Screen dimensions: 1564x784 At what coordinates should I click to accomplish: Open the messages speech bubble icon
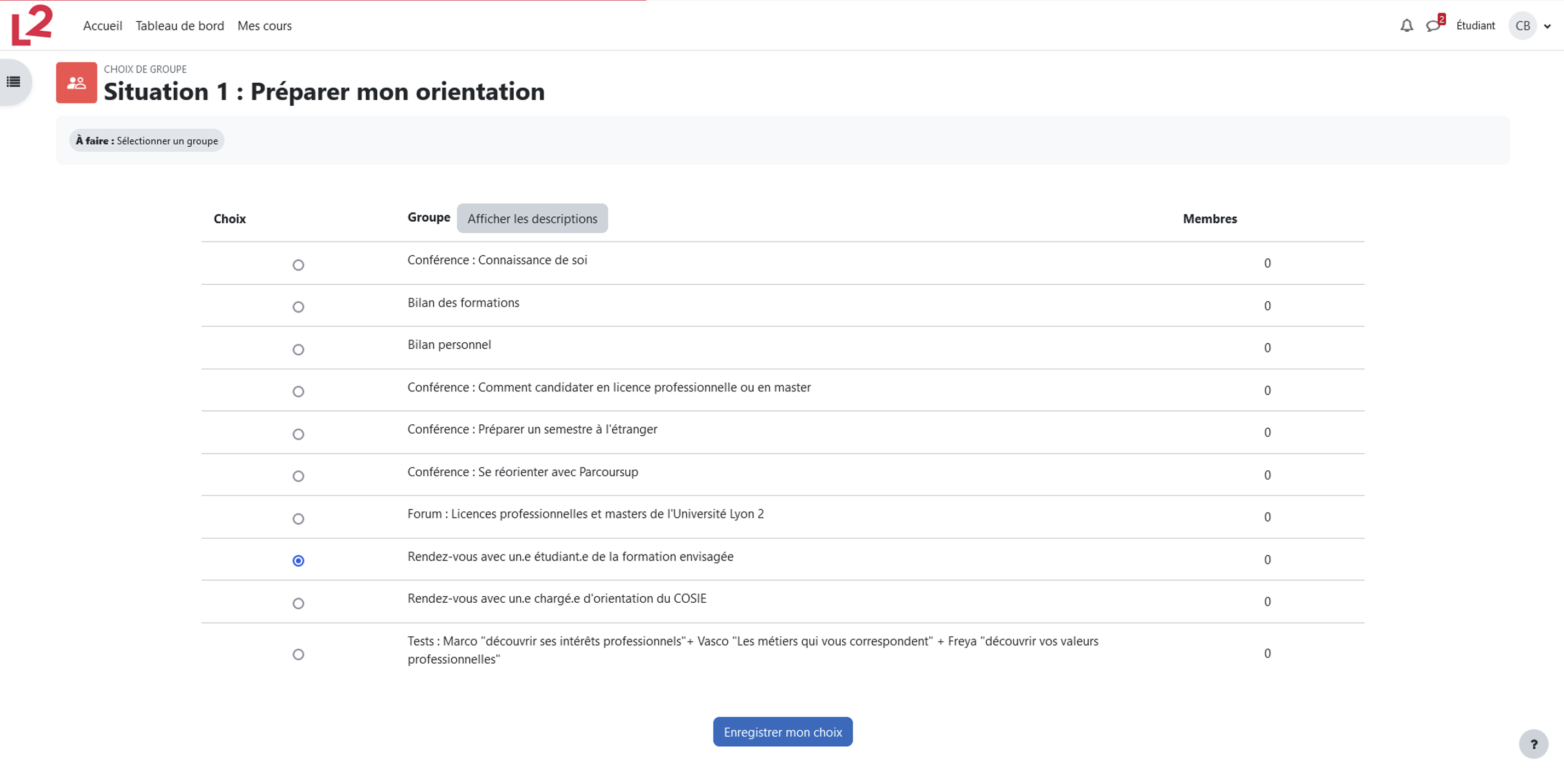pos(1433,26)
